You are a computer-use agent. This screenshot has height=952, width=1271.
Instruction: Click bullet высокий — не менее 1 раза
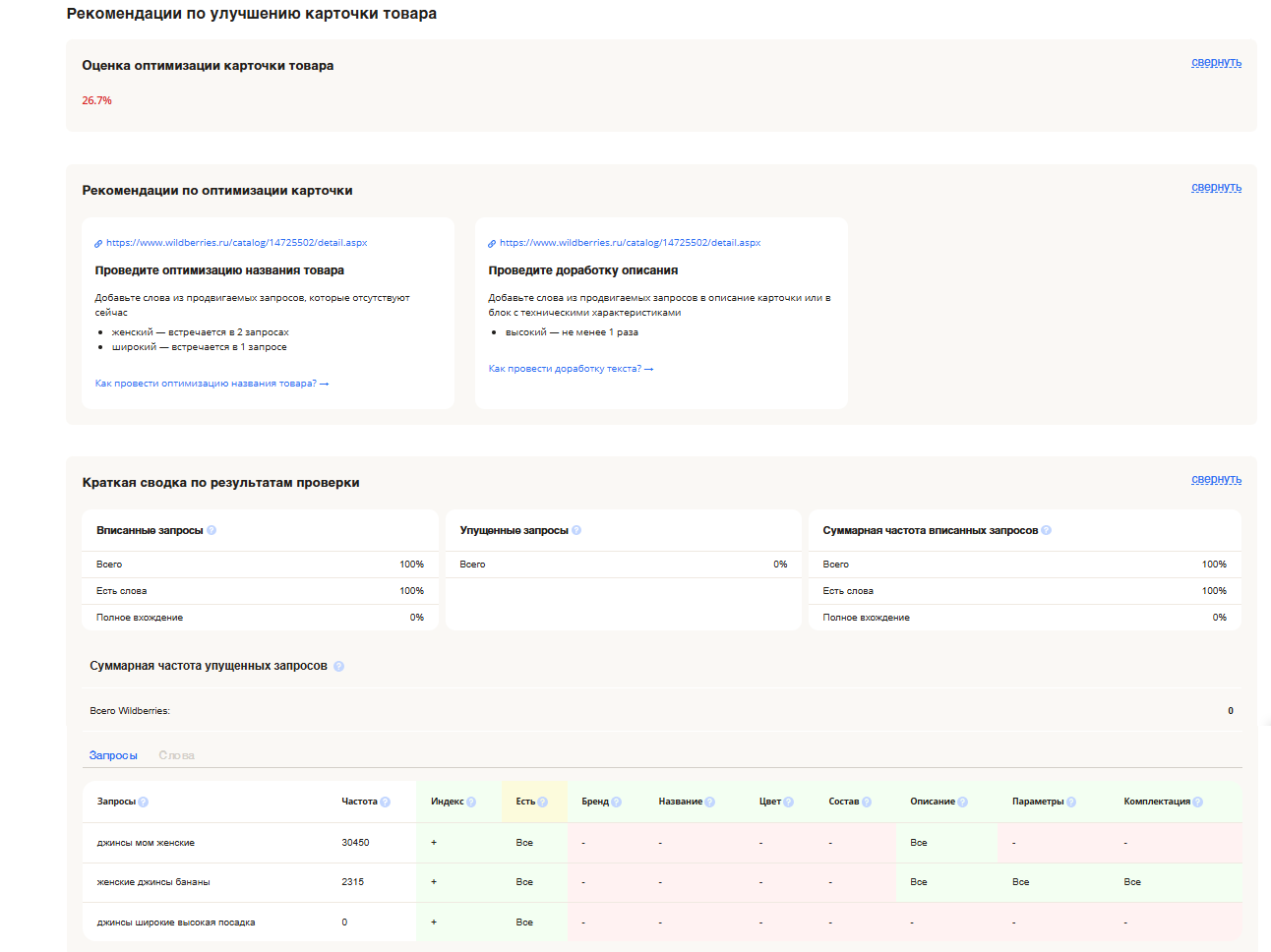coord(572,332)
